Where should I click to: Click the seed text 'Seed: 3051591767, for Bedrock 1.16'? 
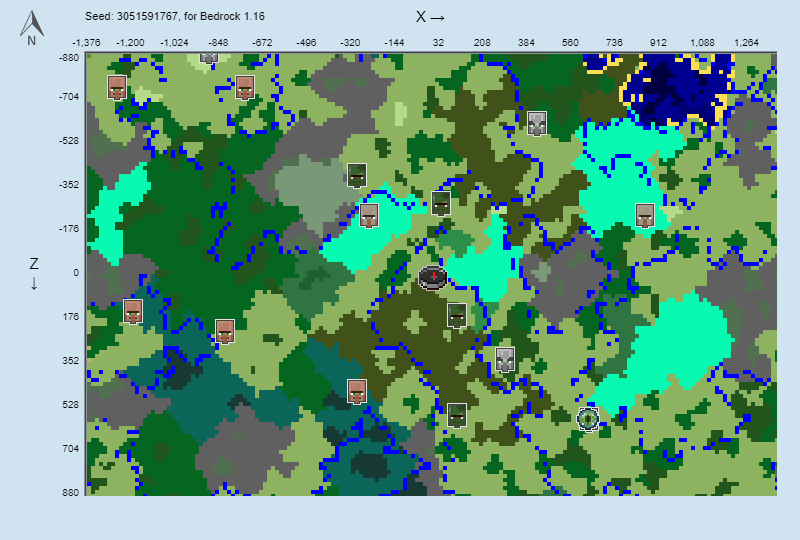point(175,16)
